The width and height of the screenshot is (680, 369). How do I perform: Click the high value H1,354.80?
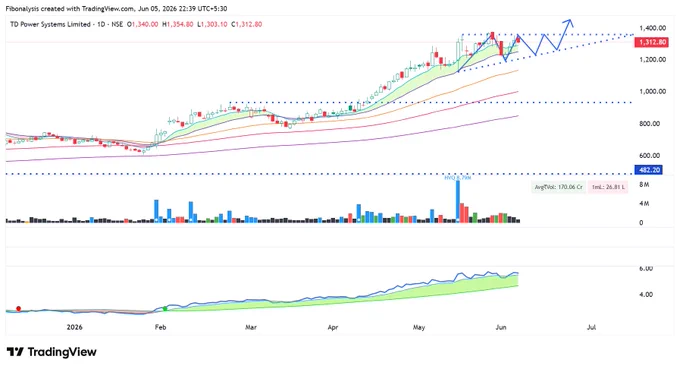pos(178,24)
